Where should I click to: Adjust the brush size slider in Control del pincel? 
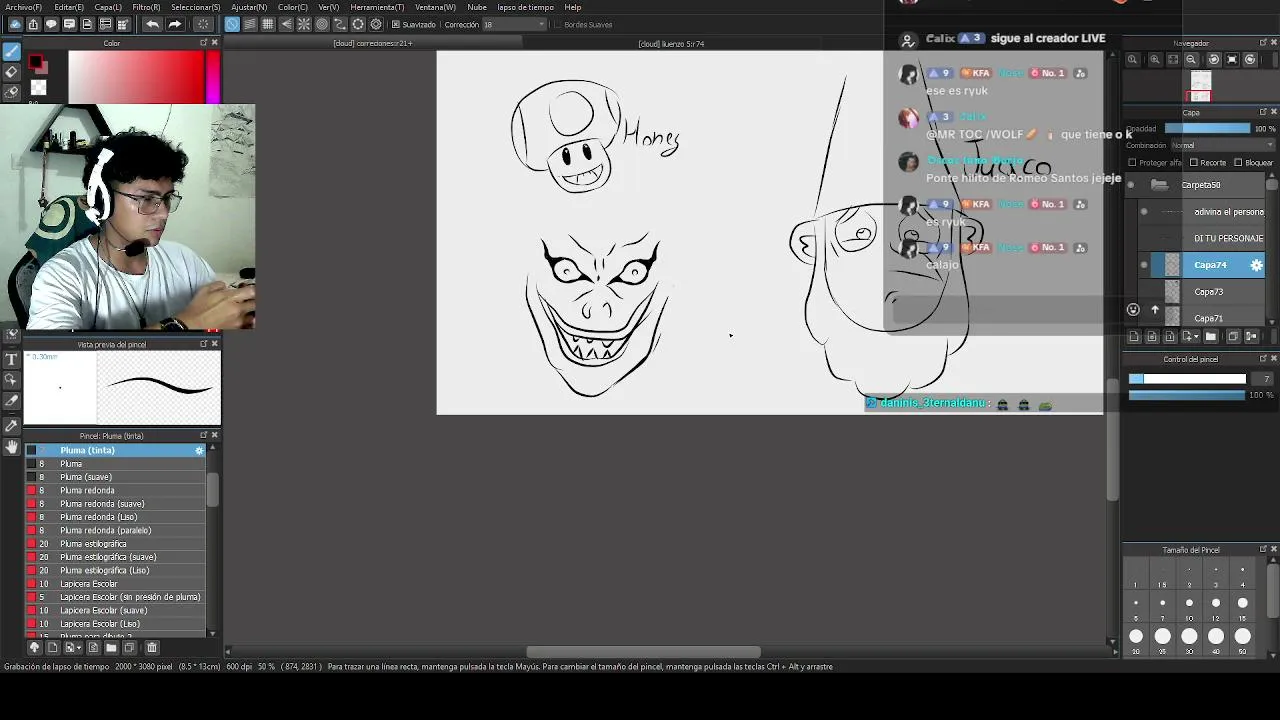pyautogui.click(x=1187, y=379)
